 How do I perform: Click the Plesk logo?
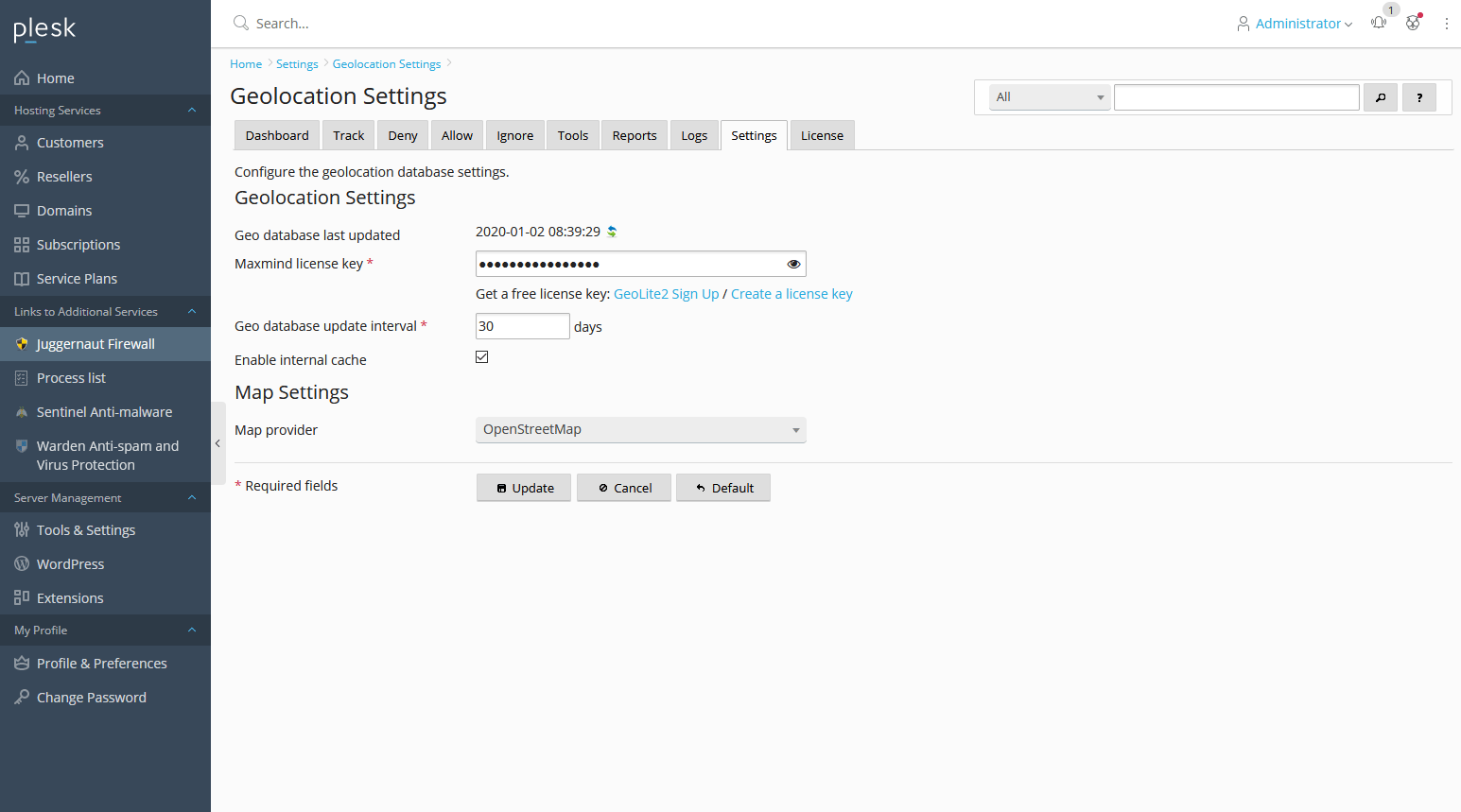[44, 29]
